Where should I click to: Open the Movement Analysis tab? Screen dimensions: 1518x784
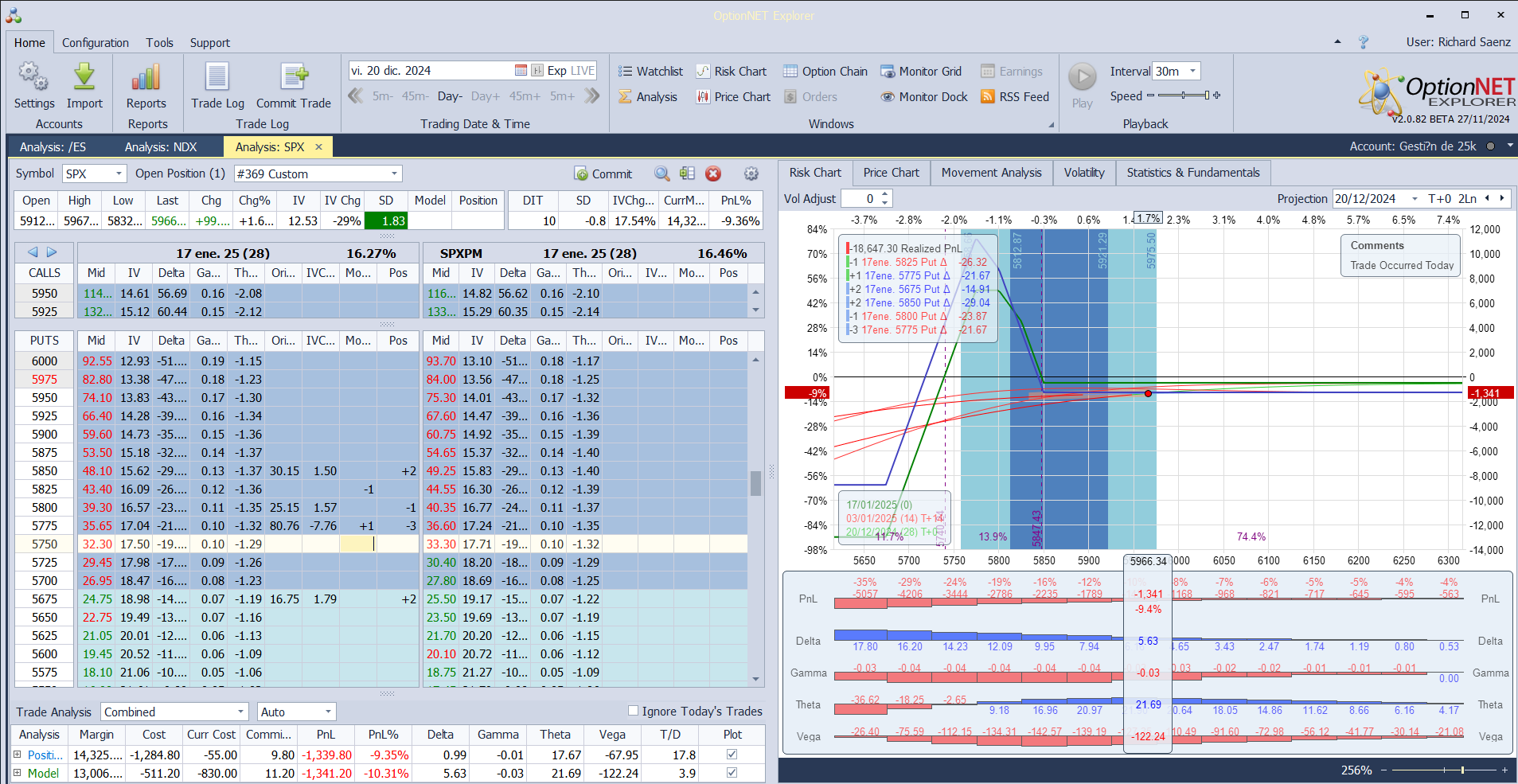[991, 173]
